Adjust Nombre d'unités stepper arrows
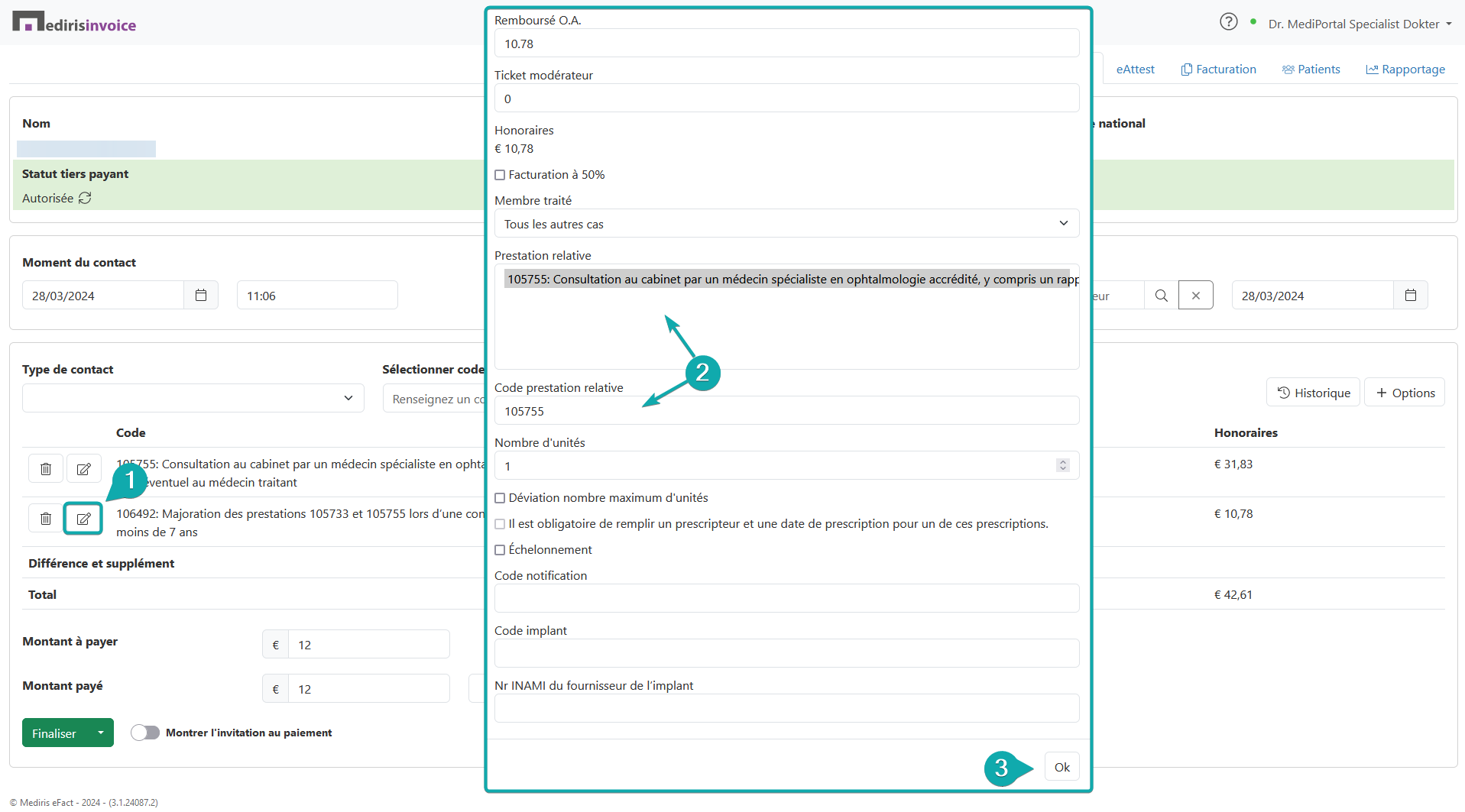The width and height of the screenshot is (1465, 812). click(1062, 465)
